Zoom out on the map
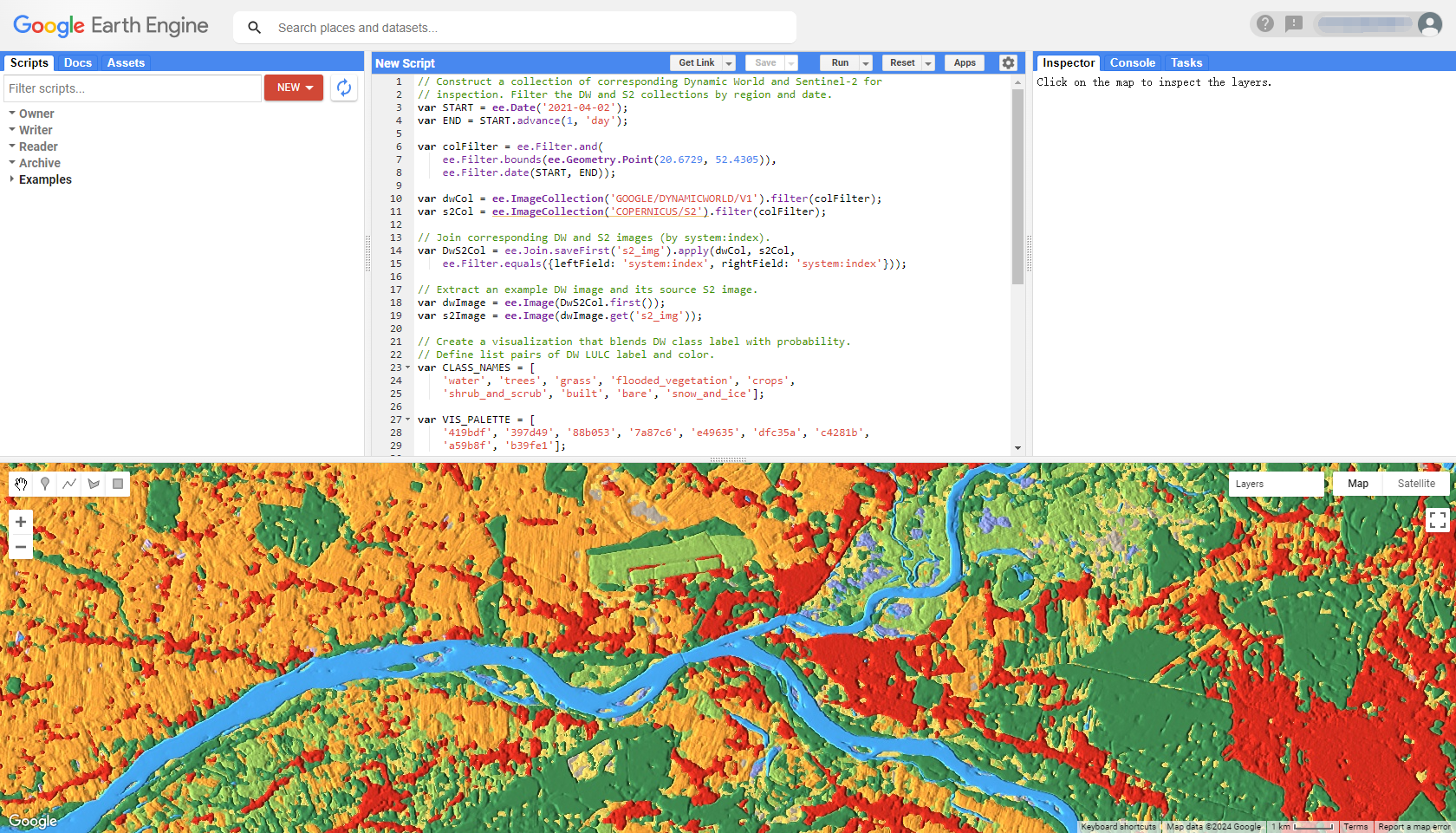 click(x=21, y=547)
